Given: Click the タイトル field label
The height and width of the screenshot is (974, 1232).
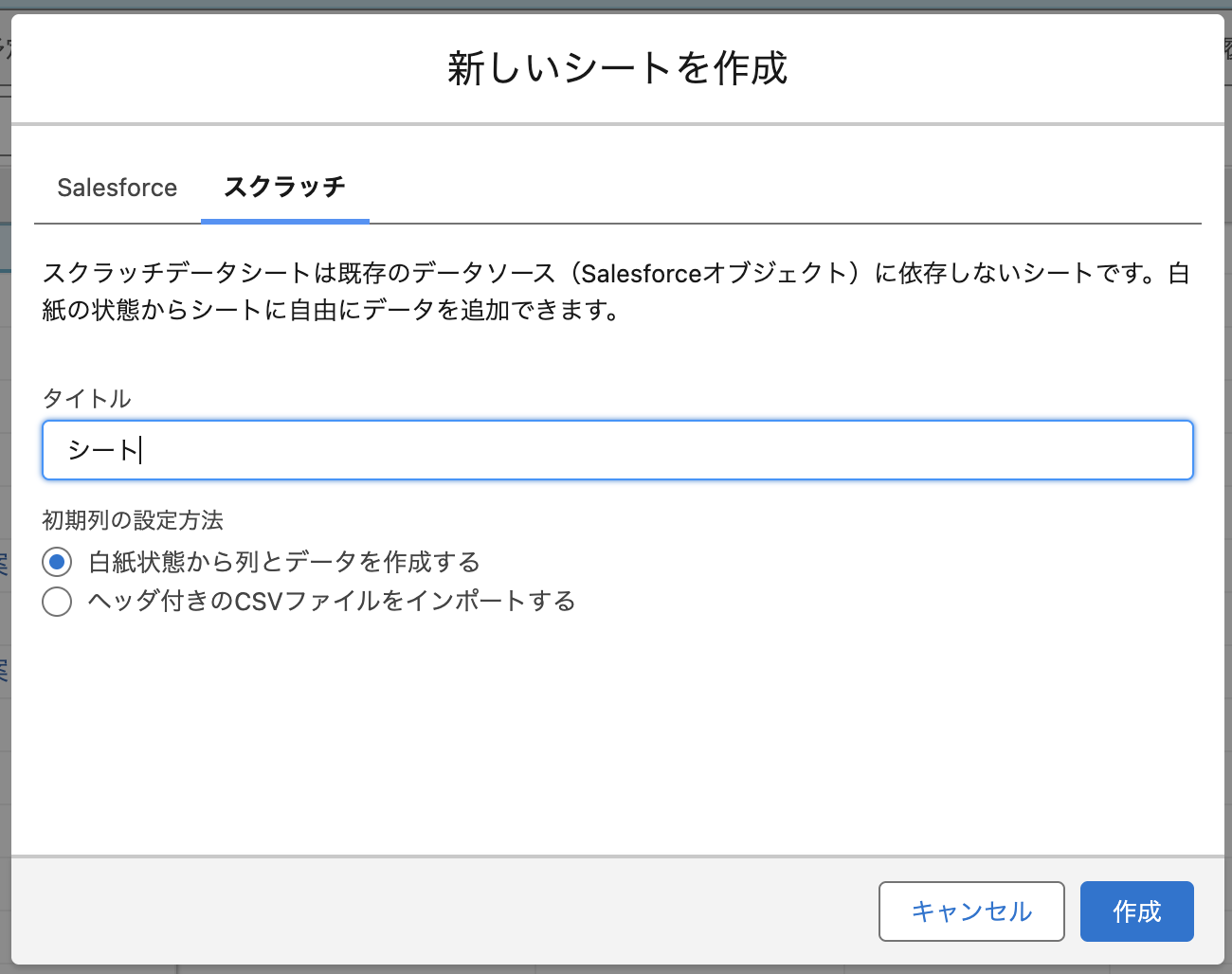Looking at the screenshot, I should pyautogui.click(x=86, y=399).
